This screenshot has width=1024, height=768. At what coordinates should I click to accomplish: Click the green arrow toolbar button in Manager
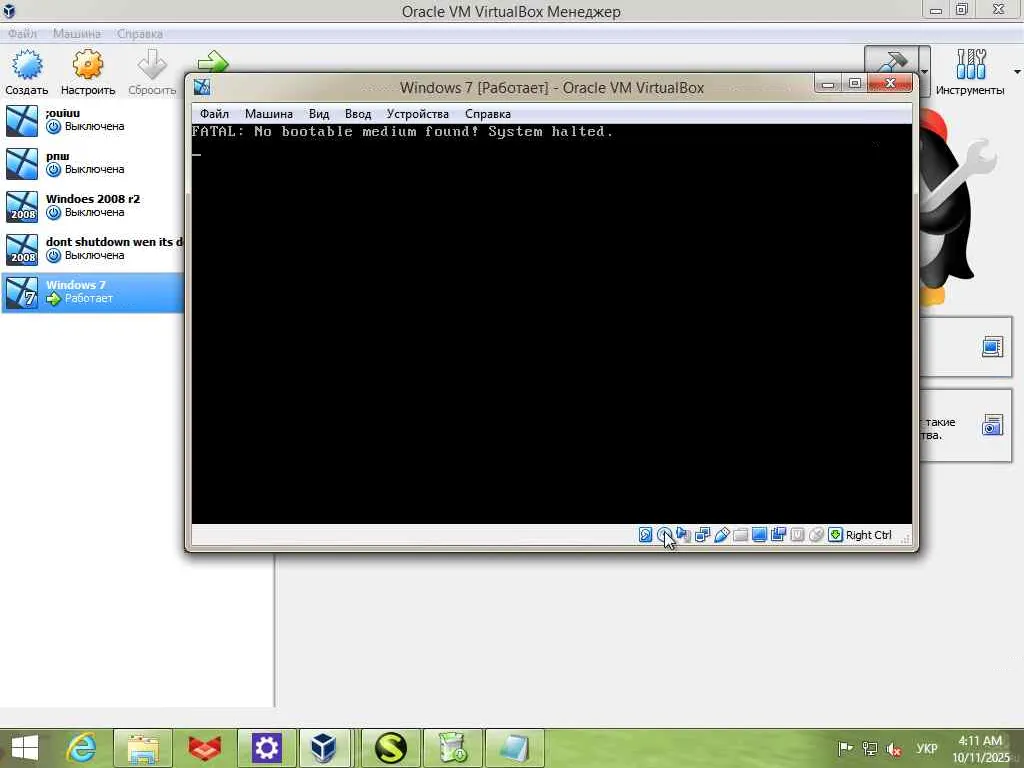point(213,62)
